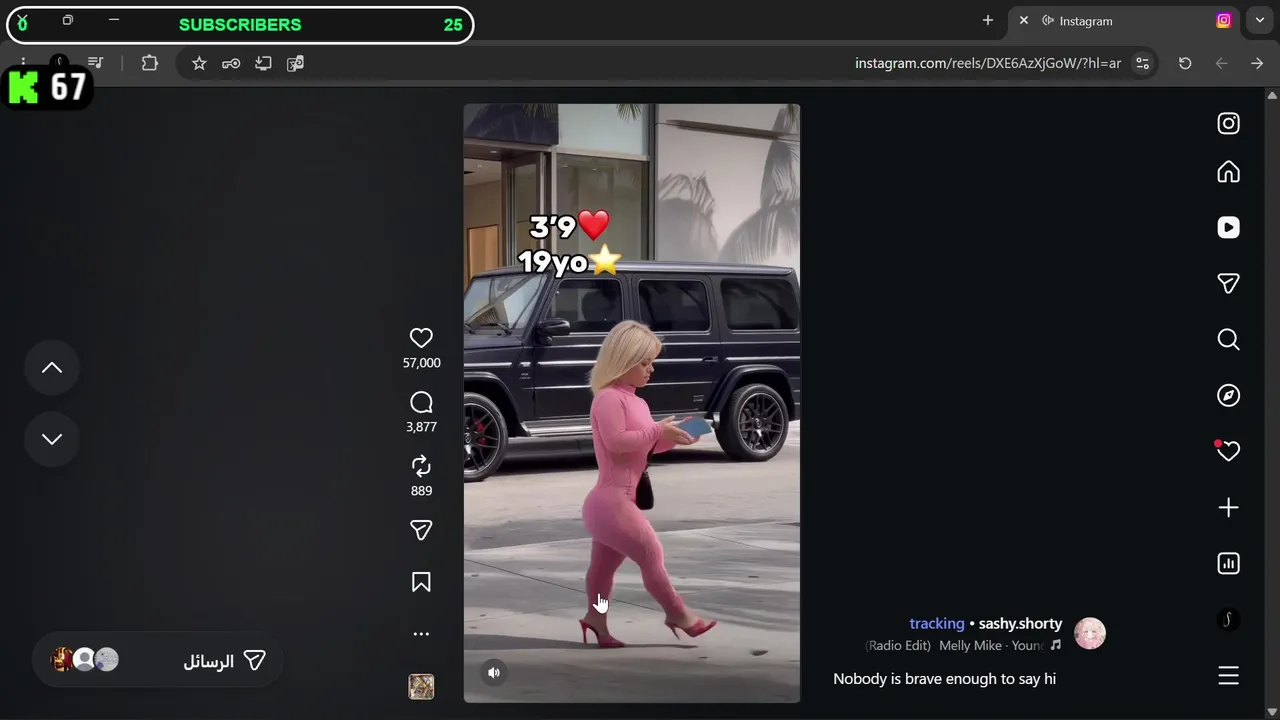Open the reel's comments bubble icon
Screen dimensions: 1280x720
tap(421, 402)
